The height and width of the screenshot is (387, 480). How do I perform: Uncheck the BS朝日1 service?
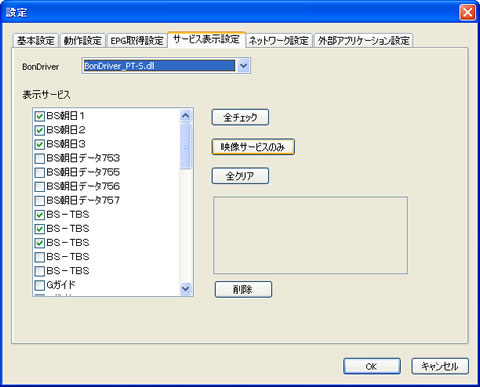click(40, 116)
